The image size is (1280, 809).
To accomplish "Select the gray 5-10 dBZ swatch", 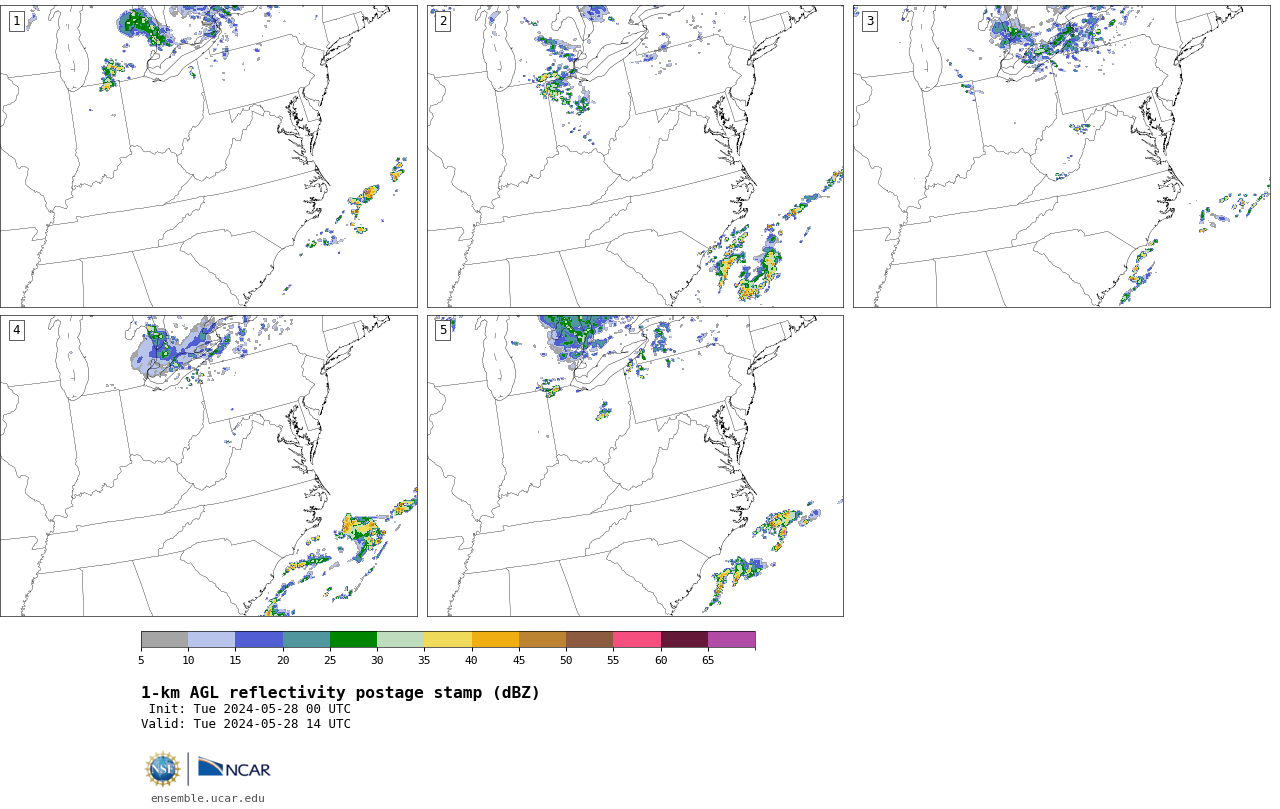I will tap(164, 640).
